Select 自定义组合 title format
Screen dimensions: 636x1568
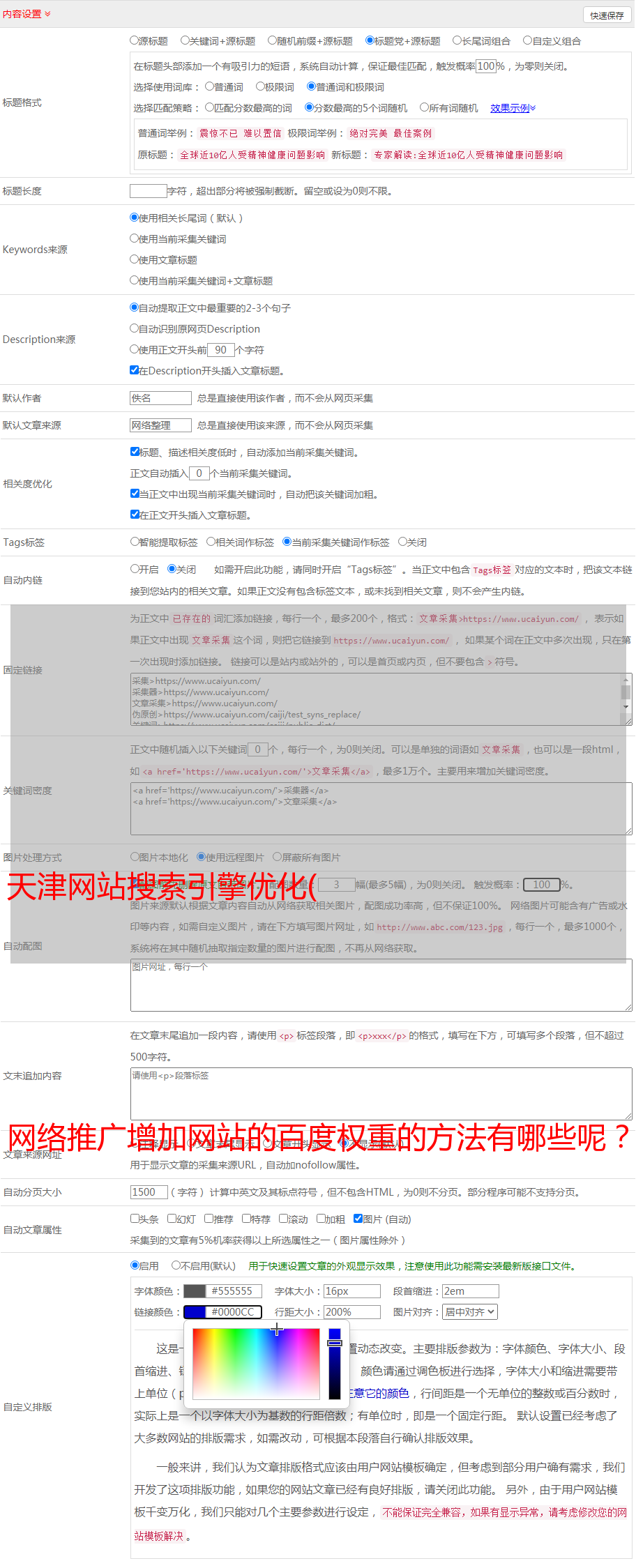point(528,40)
